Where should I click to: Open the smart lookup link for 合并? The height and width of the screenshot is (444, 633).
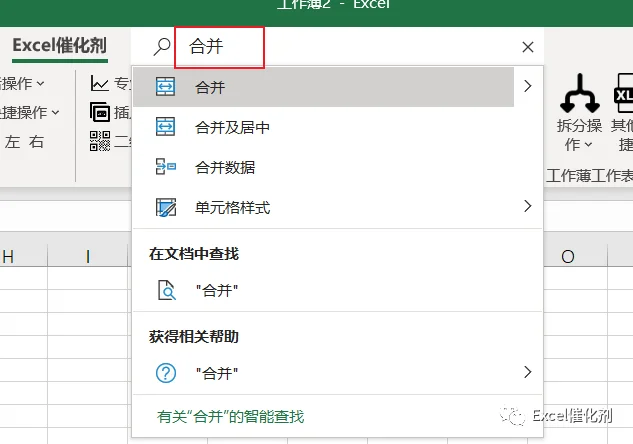[231, 417]
